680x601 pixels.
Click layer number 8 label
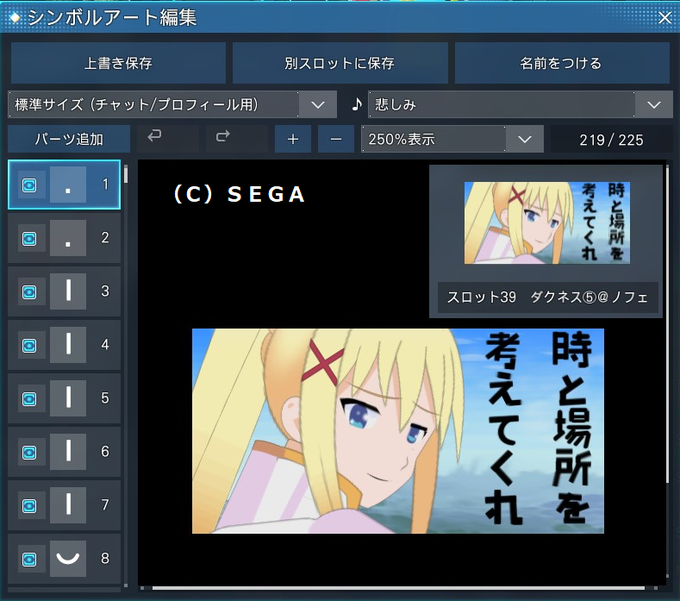pyautogui.click(x=105, y=558)
